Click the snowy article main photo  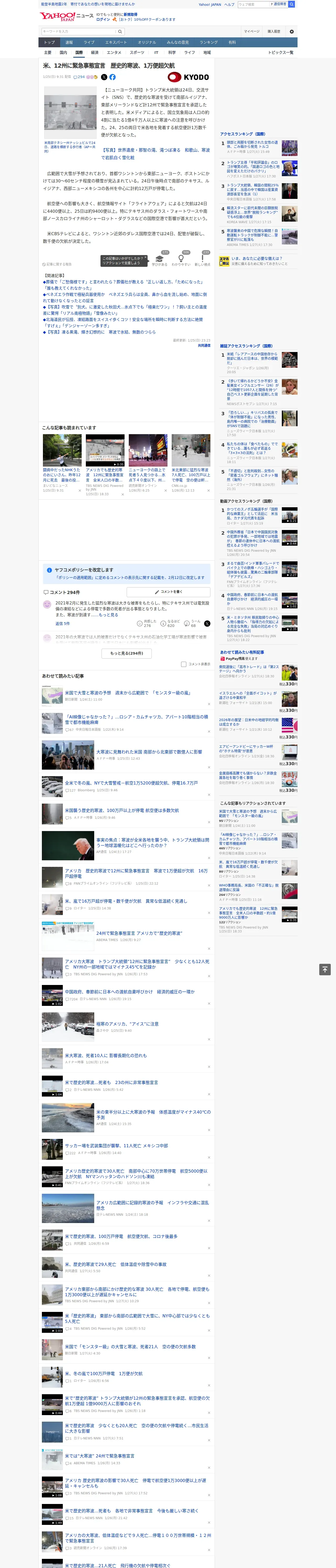[70, 113]
